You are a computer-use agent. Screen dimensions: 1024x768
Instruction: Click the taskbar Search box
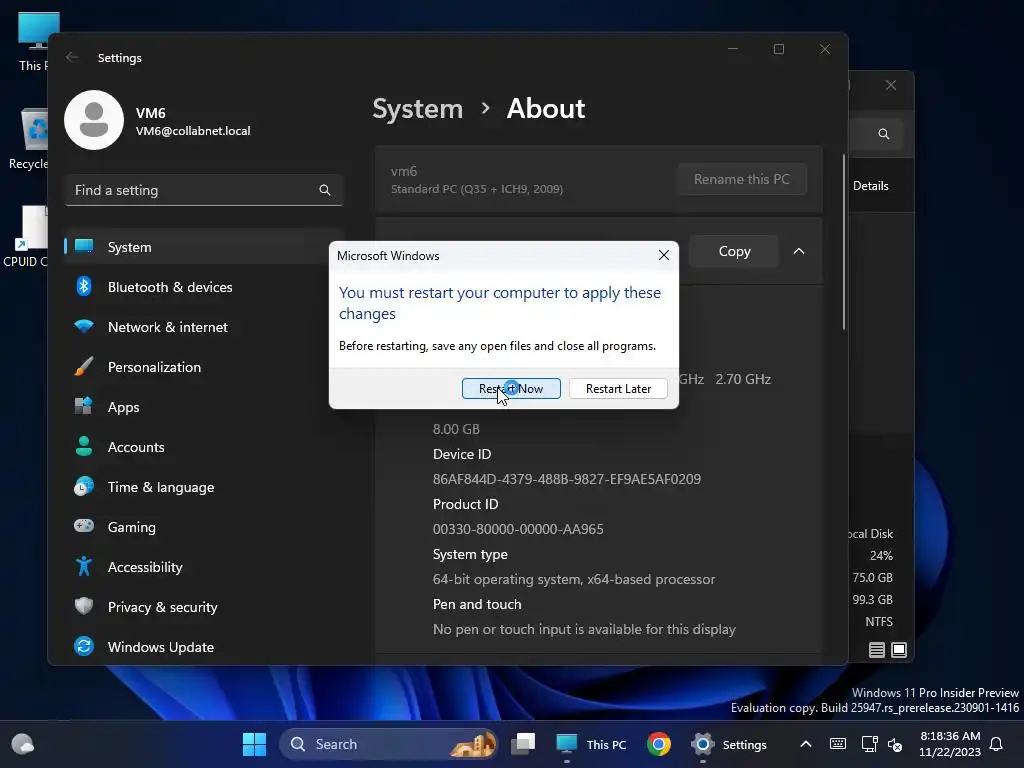click(389, 744)
